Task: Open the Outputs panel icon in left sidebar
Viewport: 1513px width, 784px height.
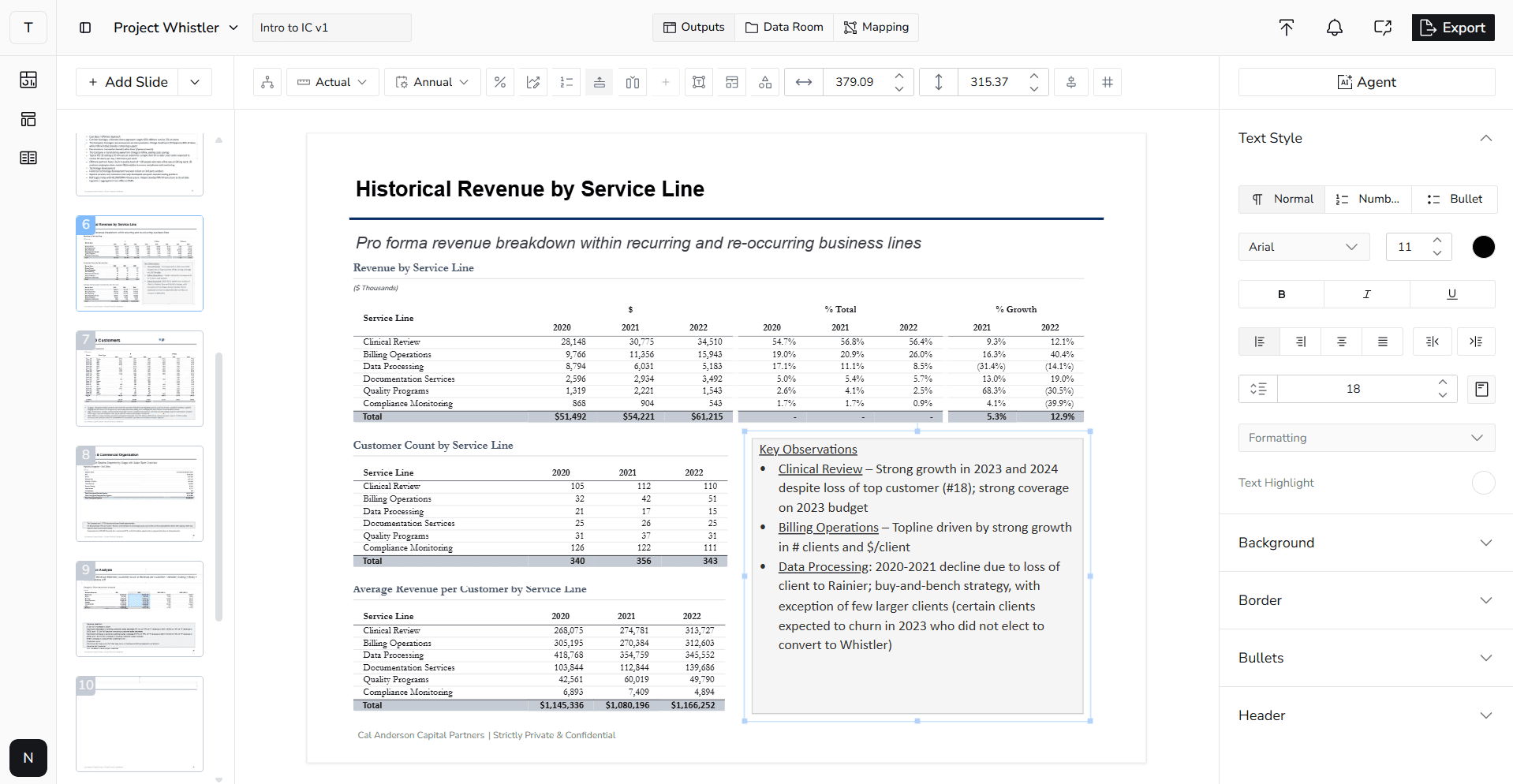Action: click(x=28, y=80)
